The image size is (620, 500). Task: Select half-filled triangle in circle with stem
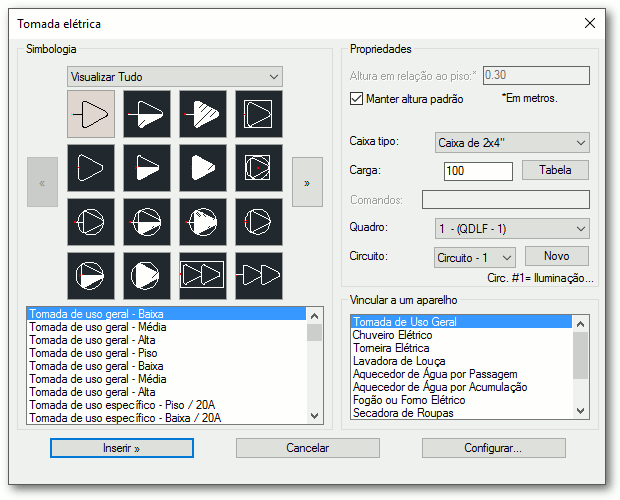pos(147,222)
